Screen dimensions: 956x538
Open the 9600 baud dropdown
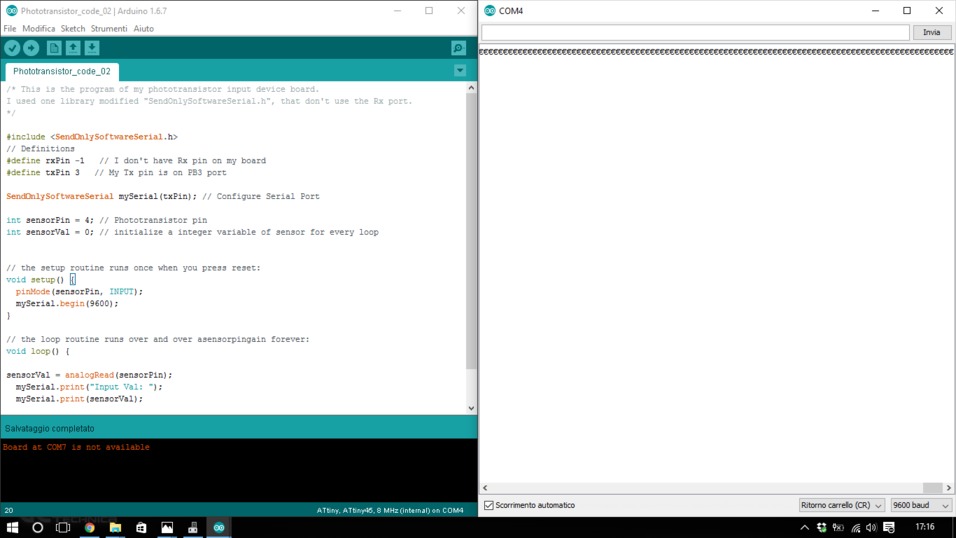[920, 505]
